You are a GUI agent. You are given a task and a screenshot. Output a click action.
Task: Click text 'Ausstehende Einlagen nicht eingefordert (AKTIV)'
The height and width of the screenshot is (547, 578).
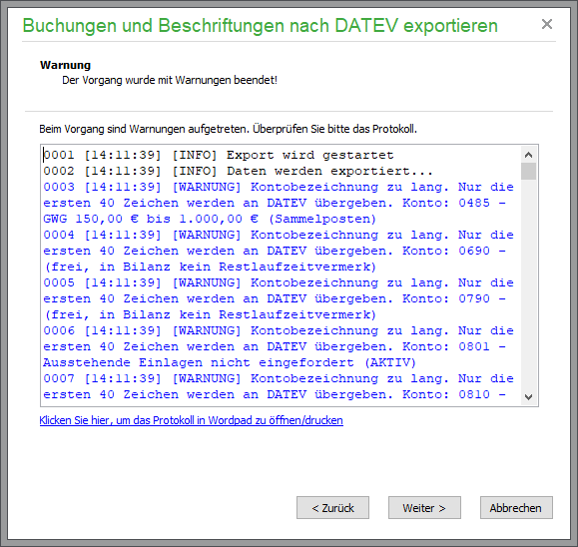(229, 363)
